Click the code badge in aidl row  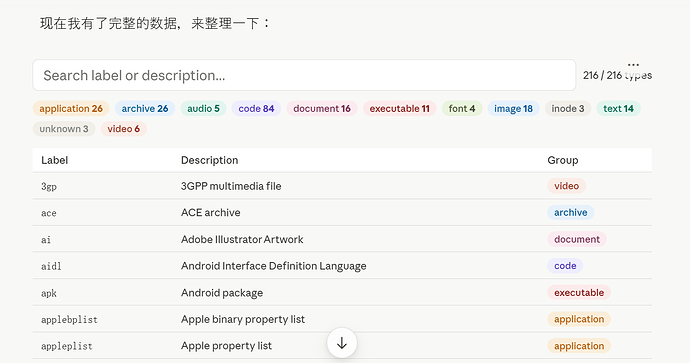coord(565,266)
